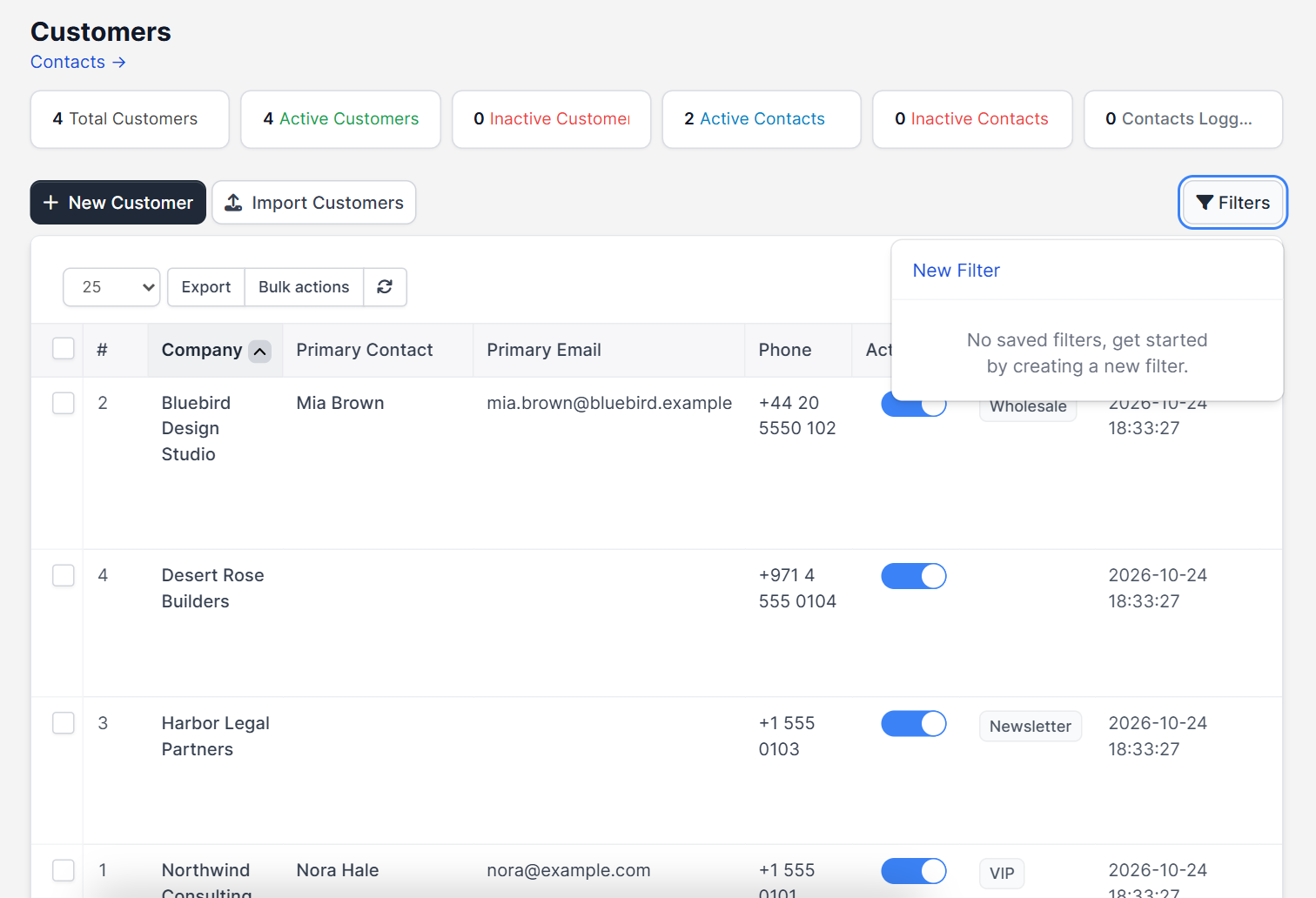Filter by 4 Total Customers card
The image size is (1316, 898).
(130, 119)
